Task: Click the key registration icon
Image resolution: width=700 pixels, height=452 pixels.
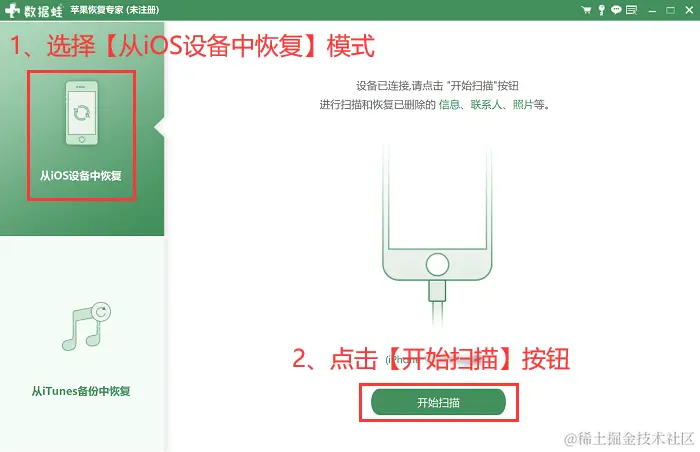Action: point(601,10)
